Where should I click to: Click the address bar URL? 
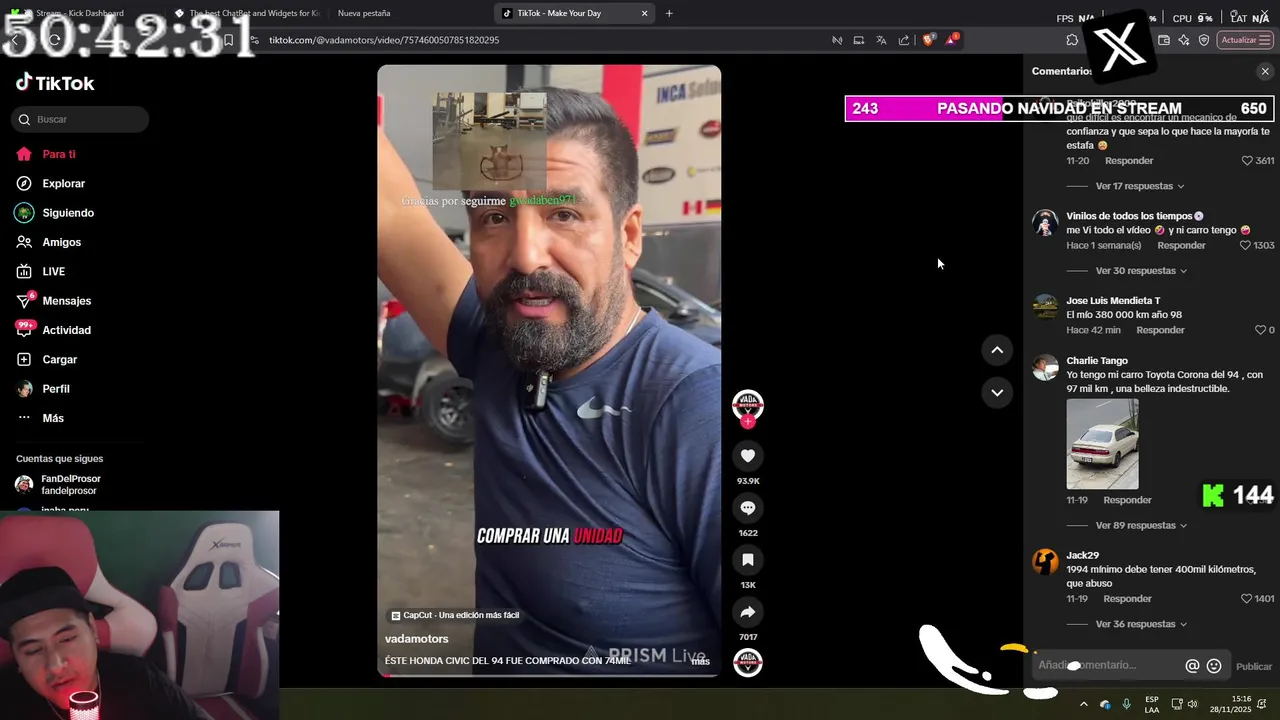[x=384, y=40]
